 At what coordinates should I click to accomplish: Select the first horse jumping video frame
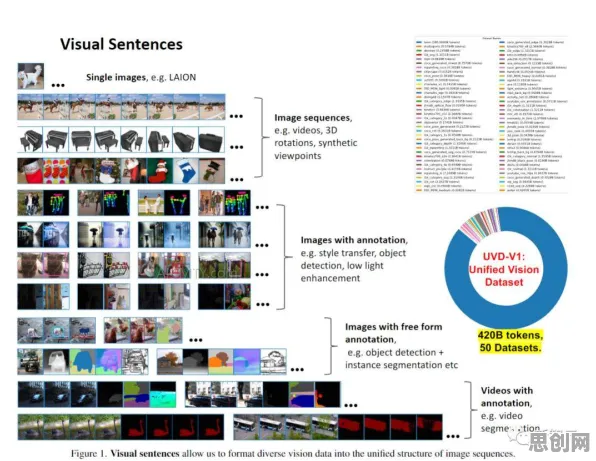click(x=30, y=107)
